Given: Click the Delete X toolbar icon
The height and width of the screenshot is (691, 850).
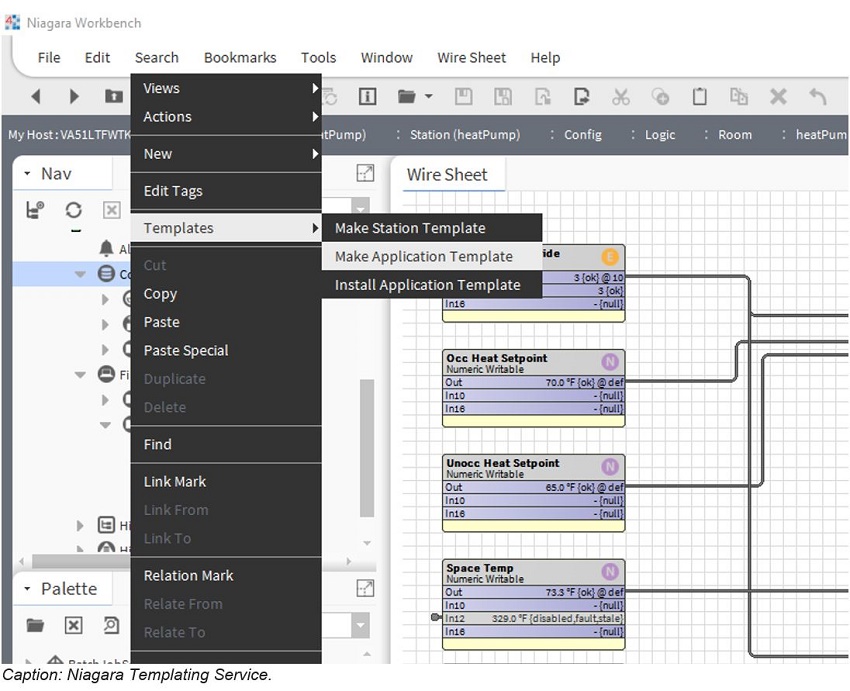Looking at the screenshot, I should tap(778, 96).
